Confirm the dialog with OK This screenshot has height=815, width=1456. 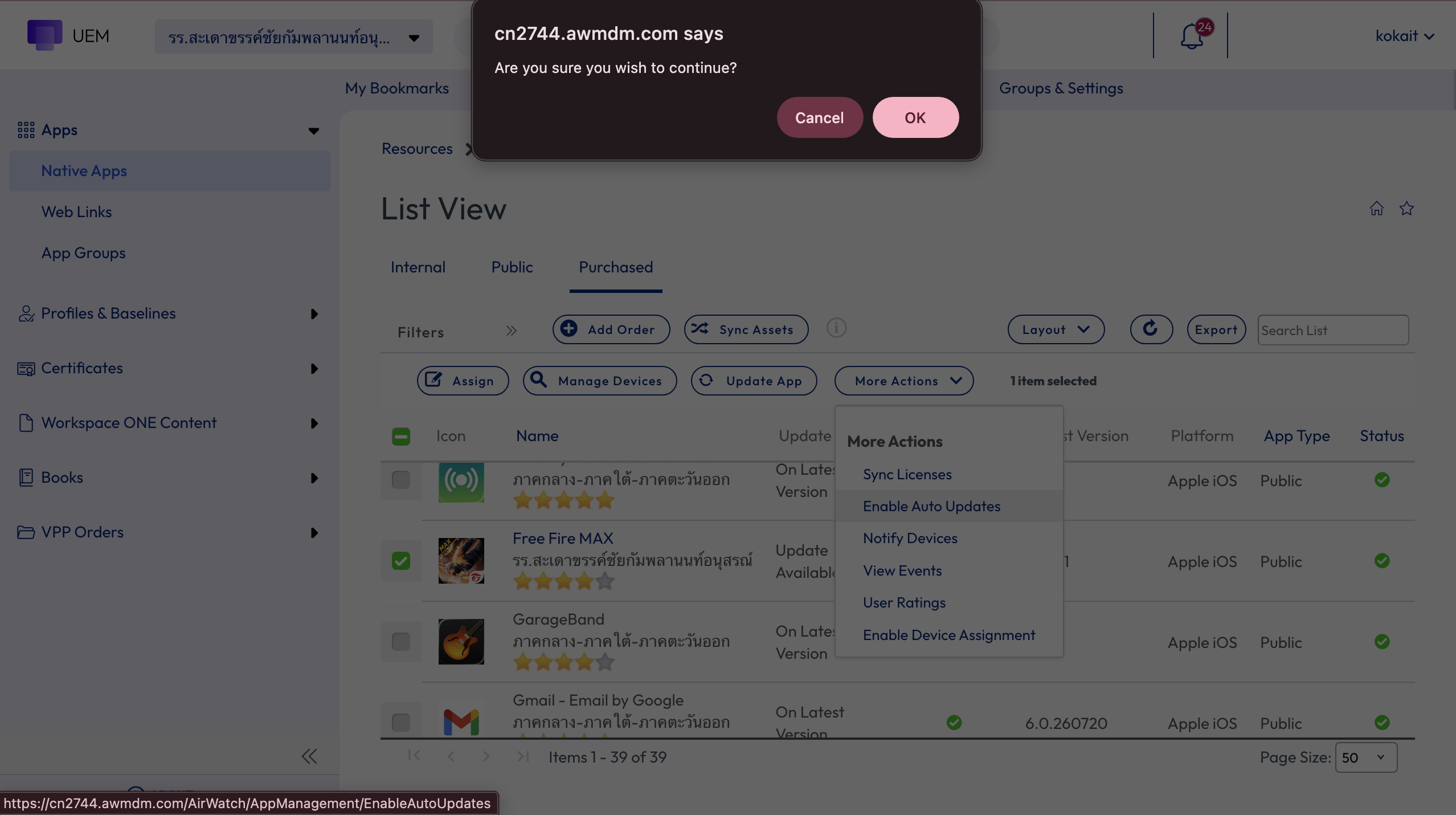tap(915, 117)
